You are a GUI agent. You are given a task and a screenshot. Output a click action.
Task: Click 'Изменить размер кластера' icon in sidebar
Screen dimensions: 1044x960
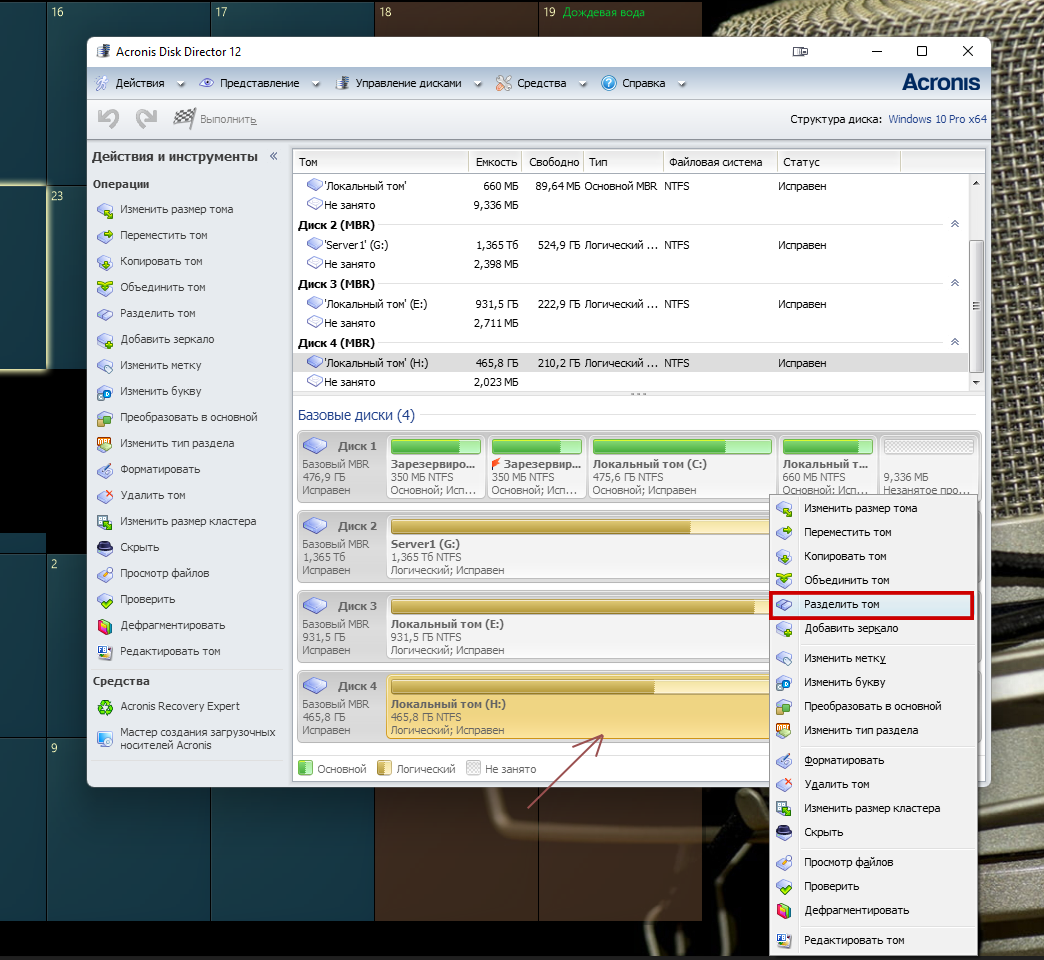click(x=105, y=521)
